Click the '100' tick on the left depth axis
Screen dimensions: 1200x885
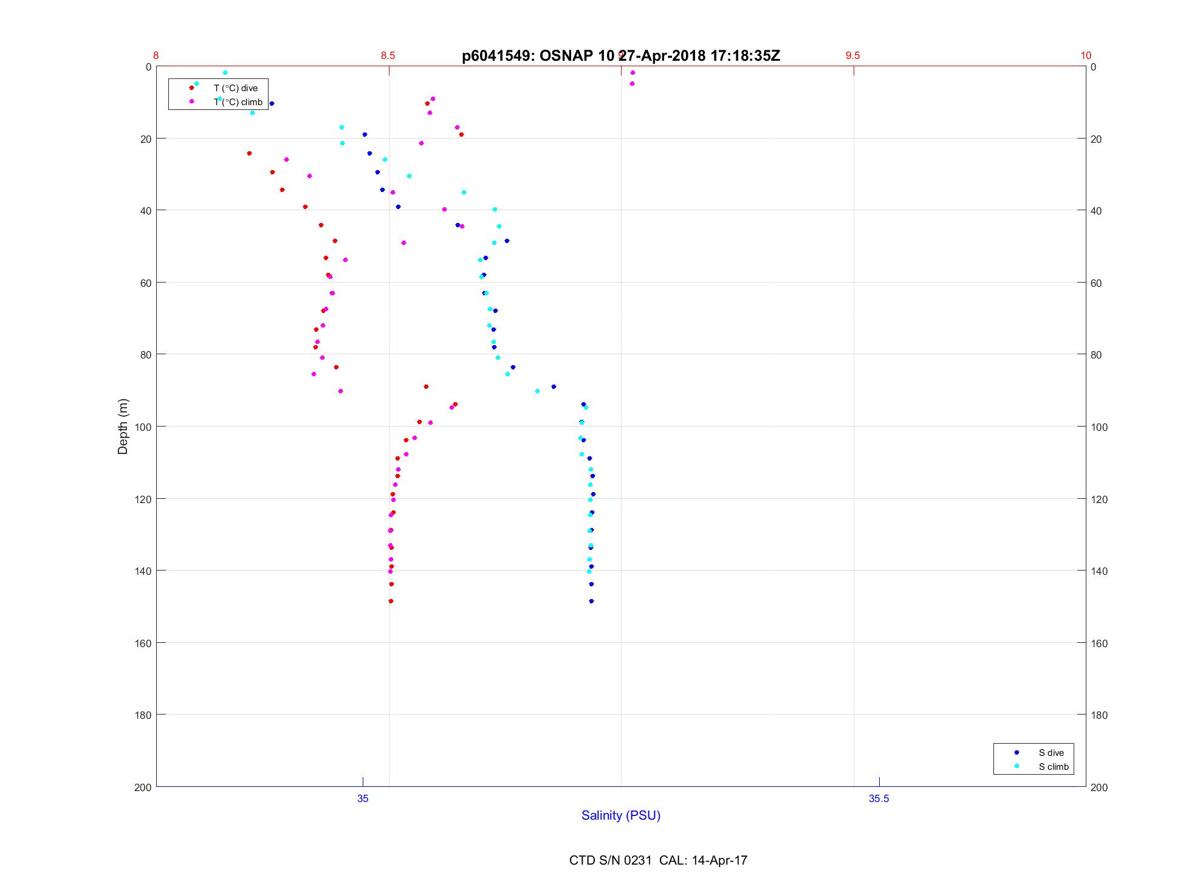[141, 427]
